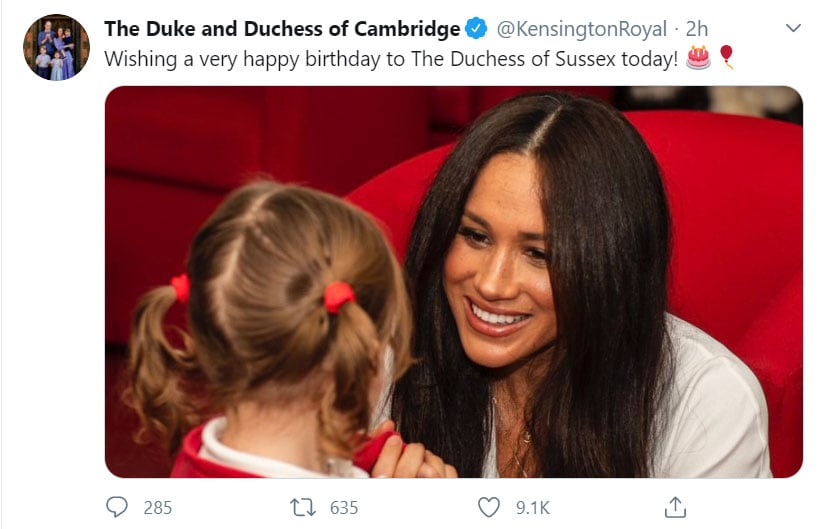Open The Duke and Duchess of Cambridge profile name
The image size is (821, 529).
[x=282, y=28]
